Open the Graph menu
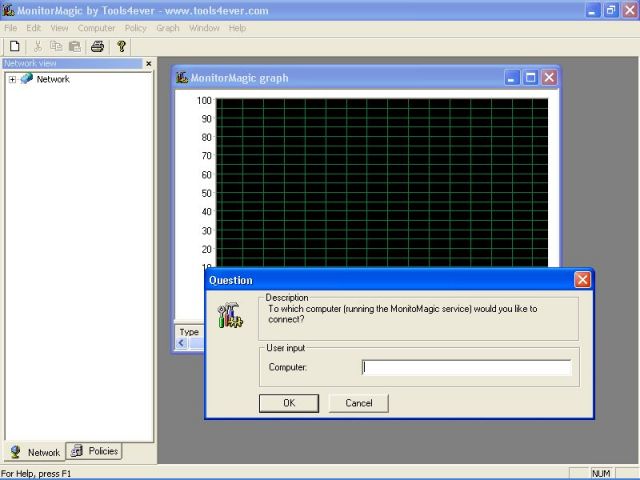The height and width of the screenshot is (480, 640). point(168,28)
